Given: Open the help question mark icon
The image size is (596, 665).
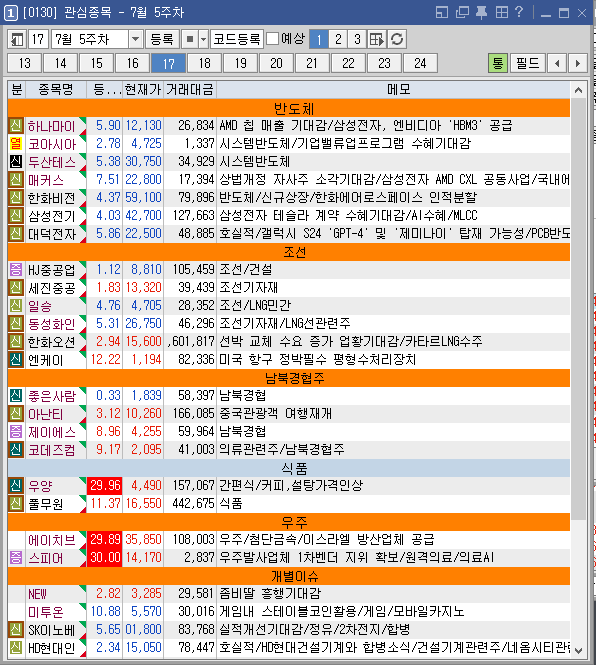Looking at the screenshot, I should coord(519,12).
